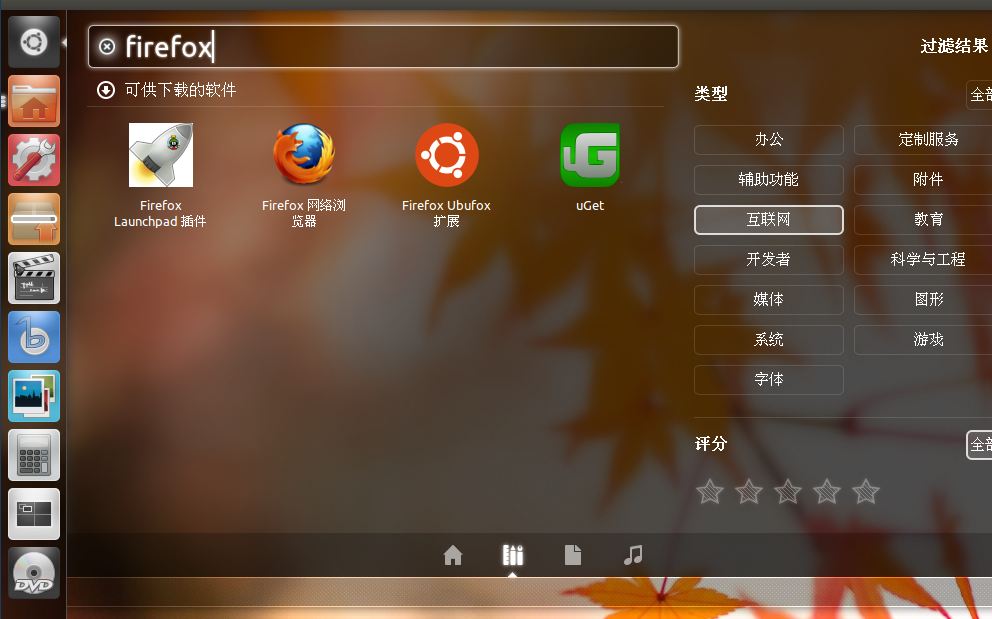Image resolution: width=992 pixels, height=619 pixels.
Task: Focus the firefox search input field
Action: (383, 47)
